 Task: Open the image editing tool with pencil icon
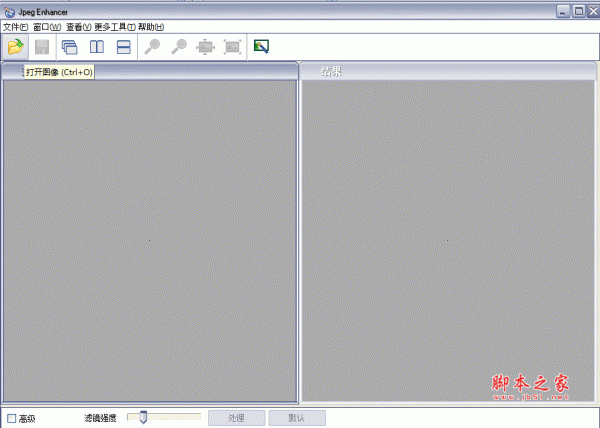pyautogui.click(x=261, y=47)
